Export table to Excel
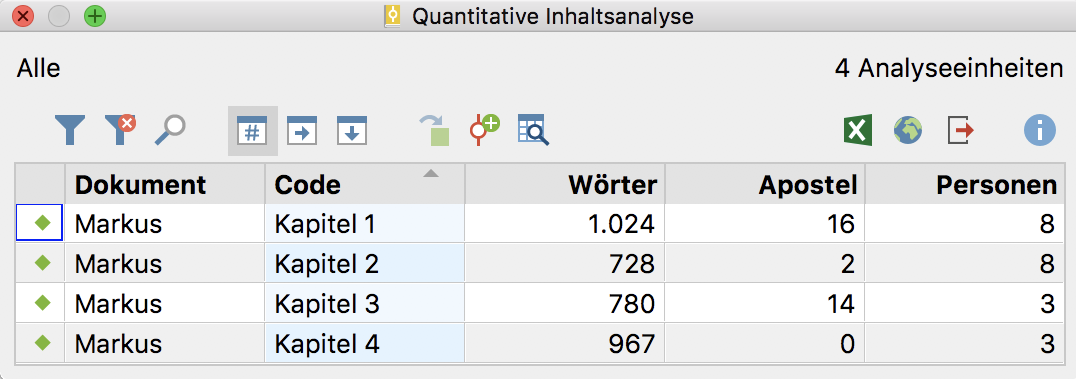 858,130
